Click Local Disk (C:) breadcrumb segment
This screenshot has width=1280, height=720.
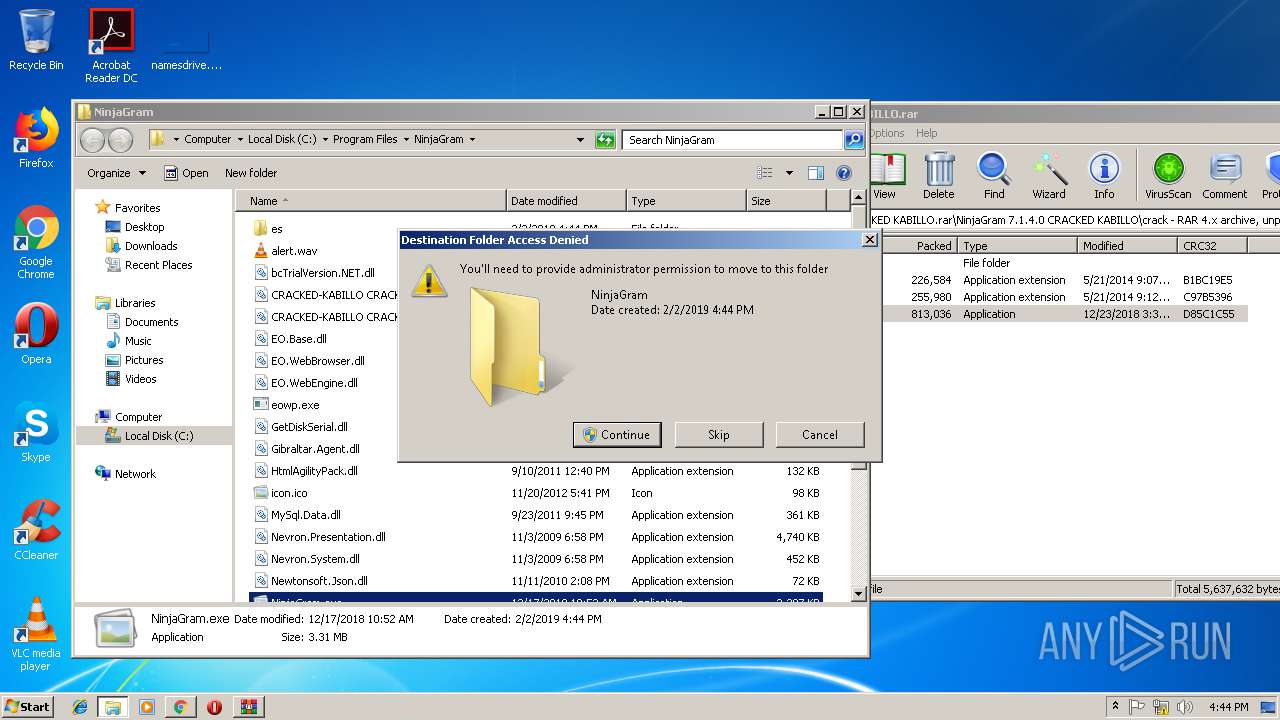coord(282,140)
